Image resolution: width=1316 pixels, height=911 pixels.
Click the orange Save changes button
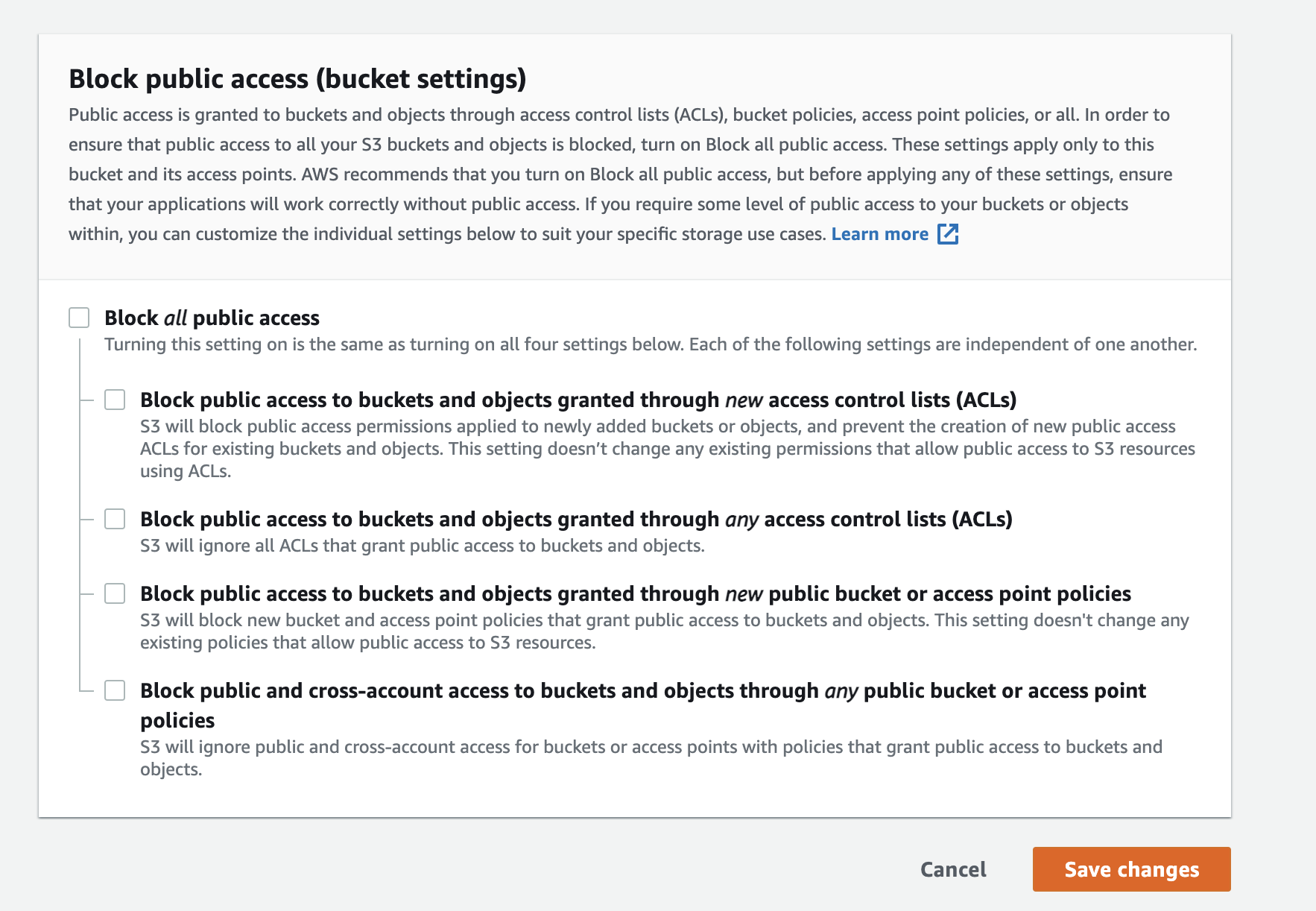[1131, 869]
